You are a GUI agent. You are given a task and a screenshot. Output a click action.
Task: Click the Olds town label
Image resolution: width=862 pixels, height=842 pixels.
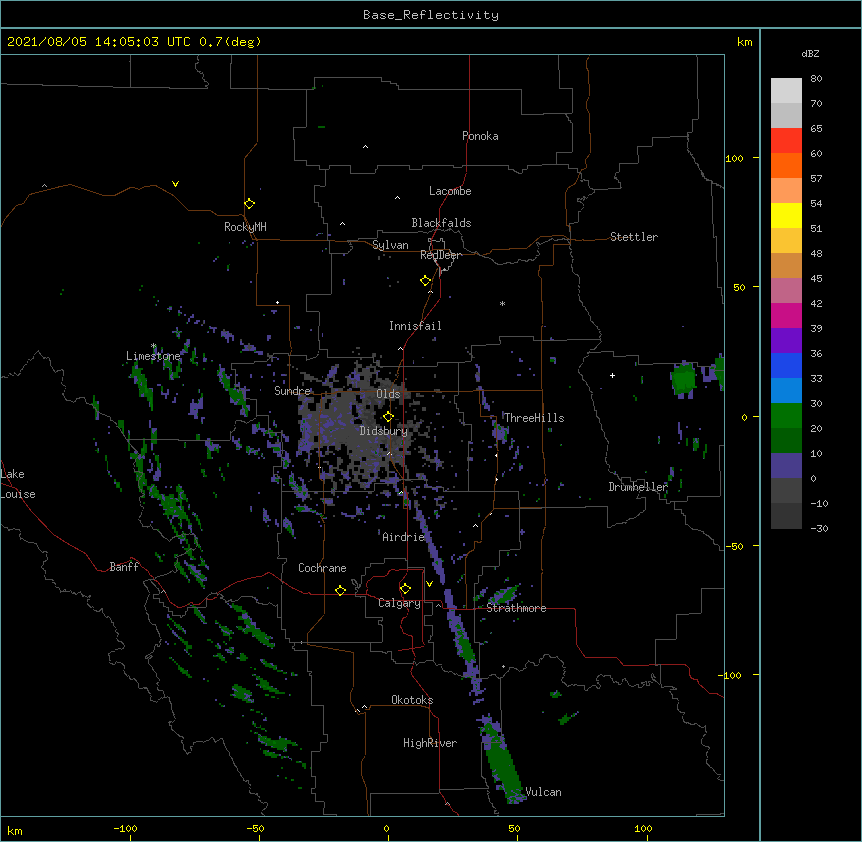tap(388, 394)
